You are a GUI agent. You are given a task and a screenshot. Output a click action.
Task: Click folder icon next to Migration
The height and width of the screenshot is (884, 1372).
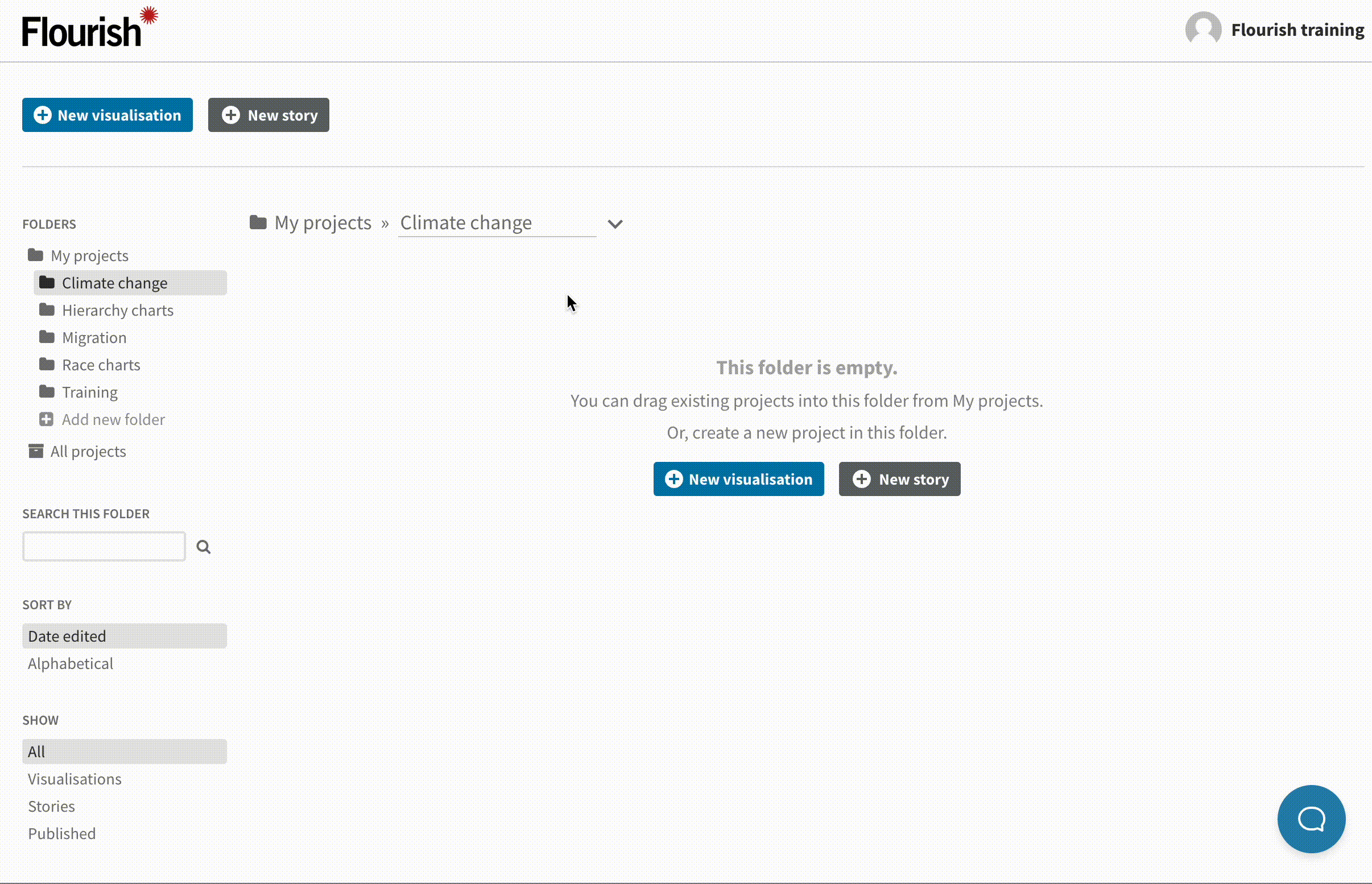[47, 337]
